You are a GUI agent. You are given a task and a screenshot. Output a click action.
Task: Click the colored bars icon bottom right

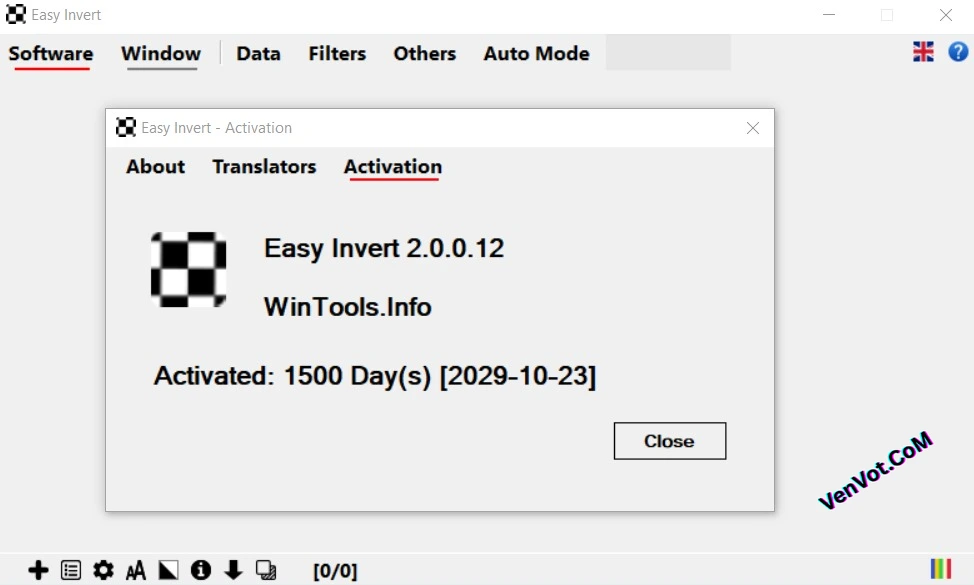tap(941, 570)
